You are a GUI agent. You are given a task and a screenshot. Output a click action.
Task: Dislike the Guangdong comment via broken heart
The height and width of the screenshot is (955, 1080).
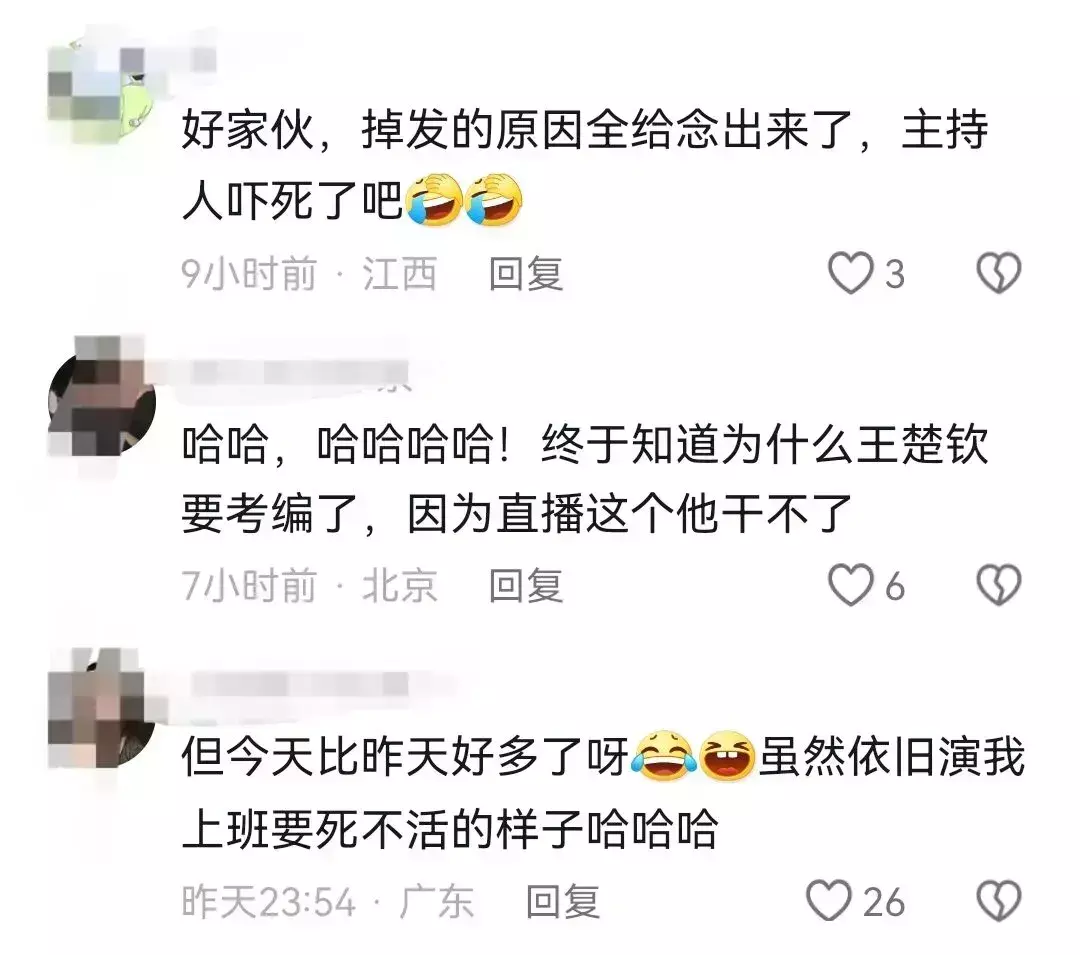[x=999, y=901]
